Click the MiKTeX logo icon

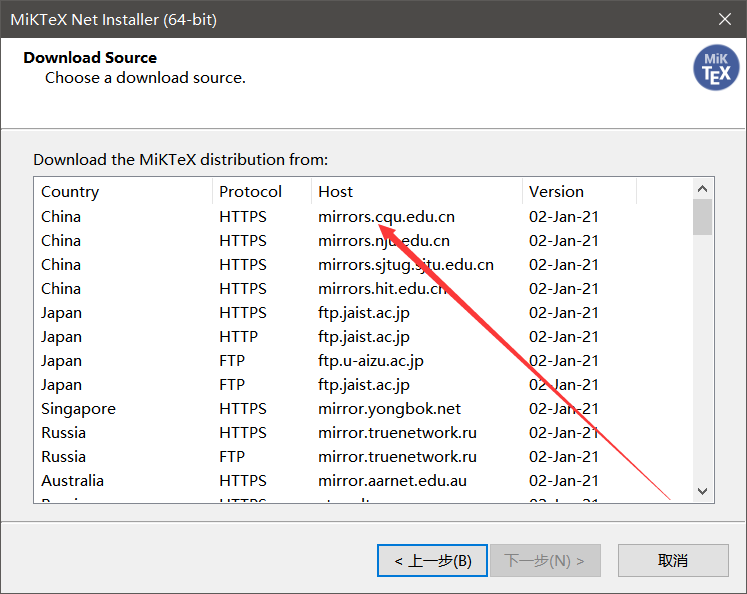point(716,68)
